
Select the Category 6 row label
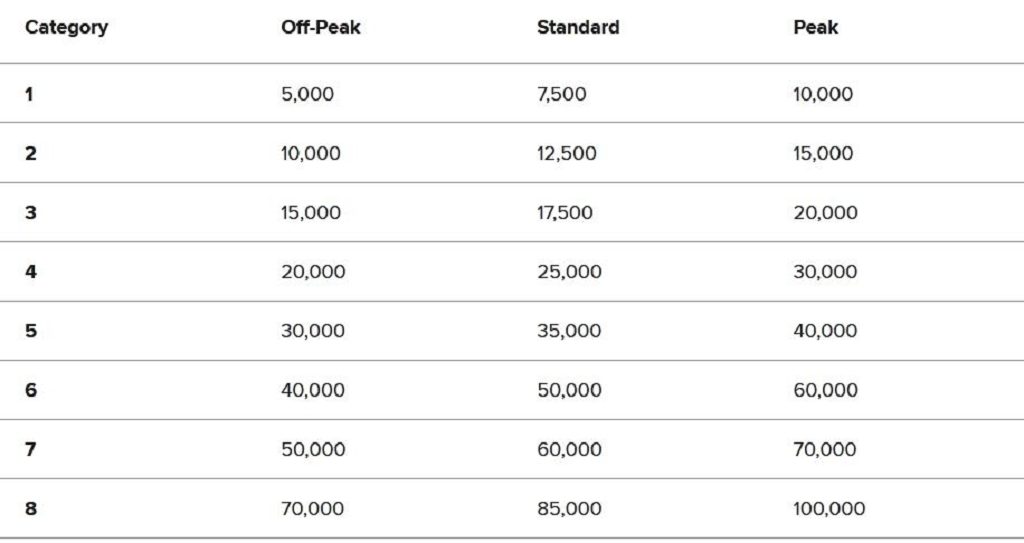click(x=31, y=390)
